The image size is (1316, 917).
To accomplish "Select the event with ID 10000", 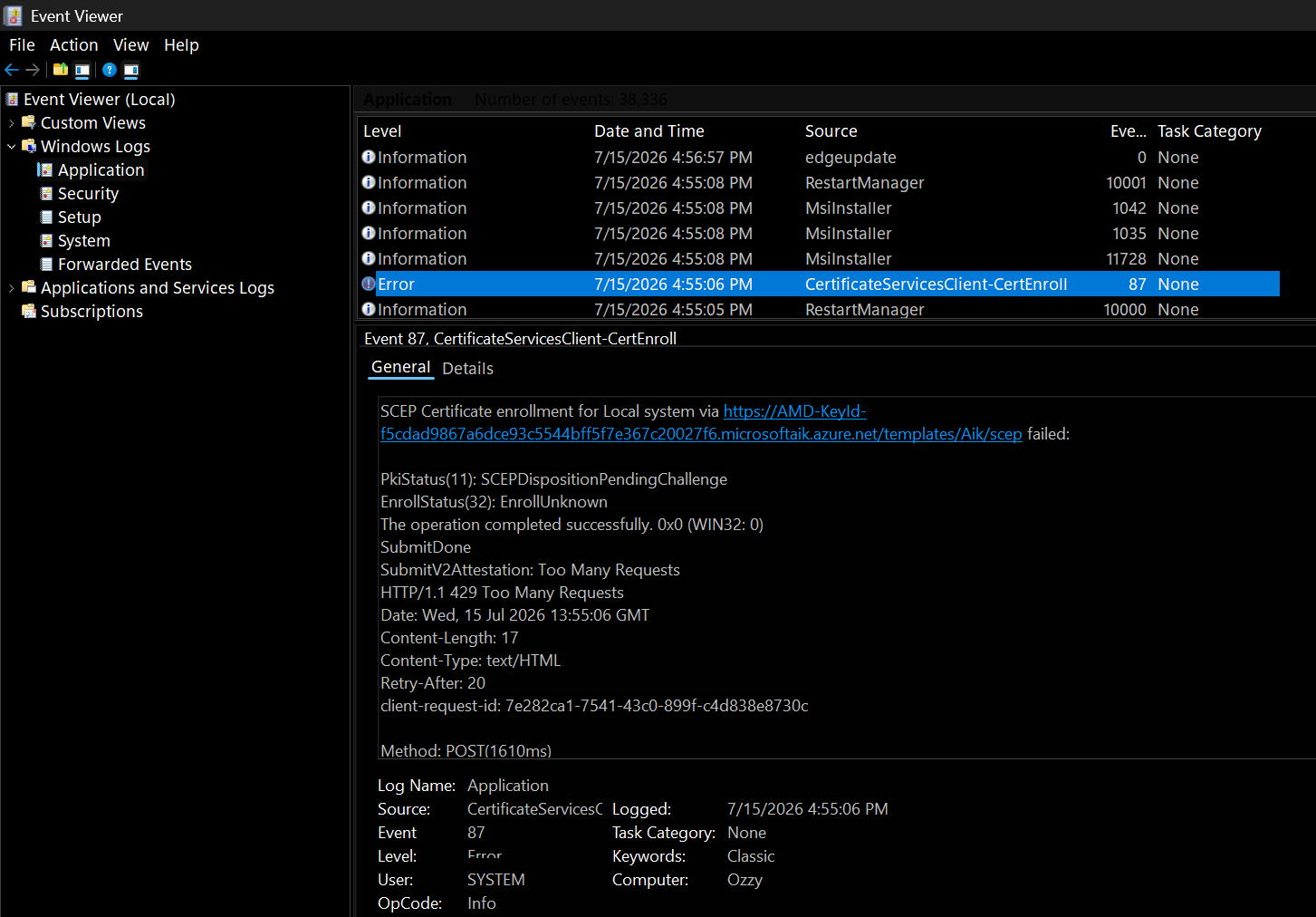I will pos(819,309).
